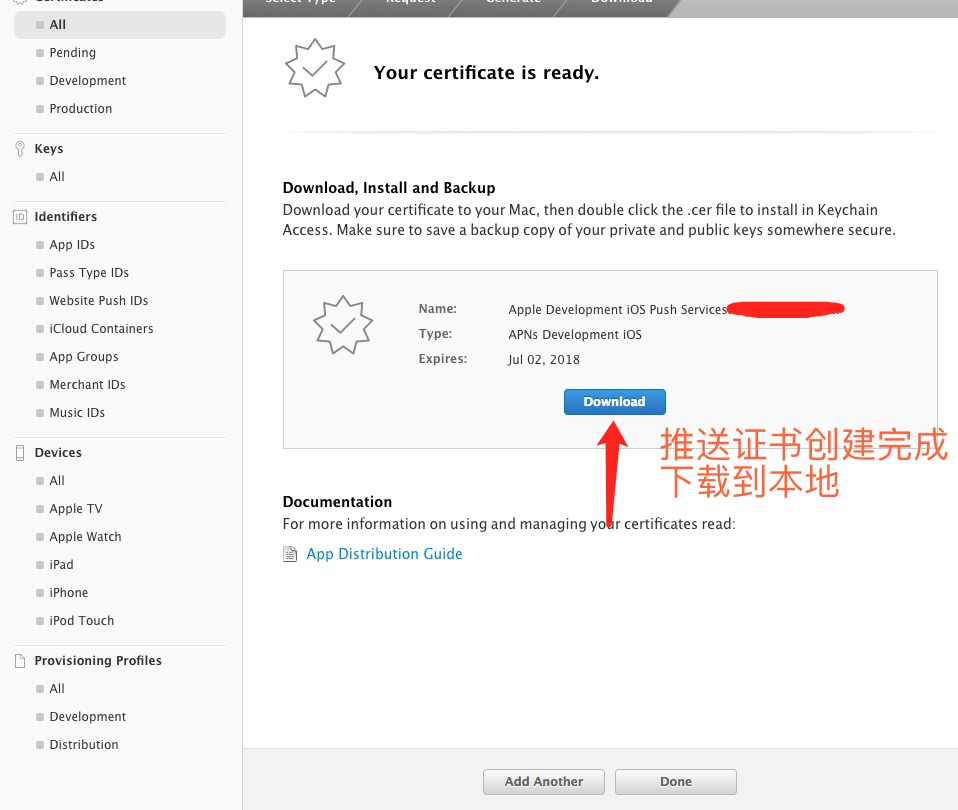
Task: Open Pass Type IDs
Action: pyautogui.click(x=89, y=273)
